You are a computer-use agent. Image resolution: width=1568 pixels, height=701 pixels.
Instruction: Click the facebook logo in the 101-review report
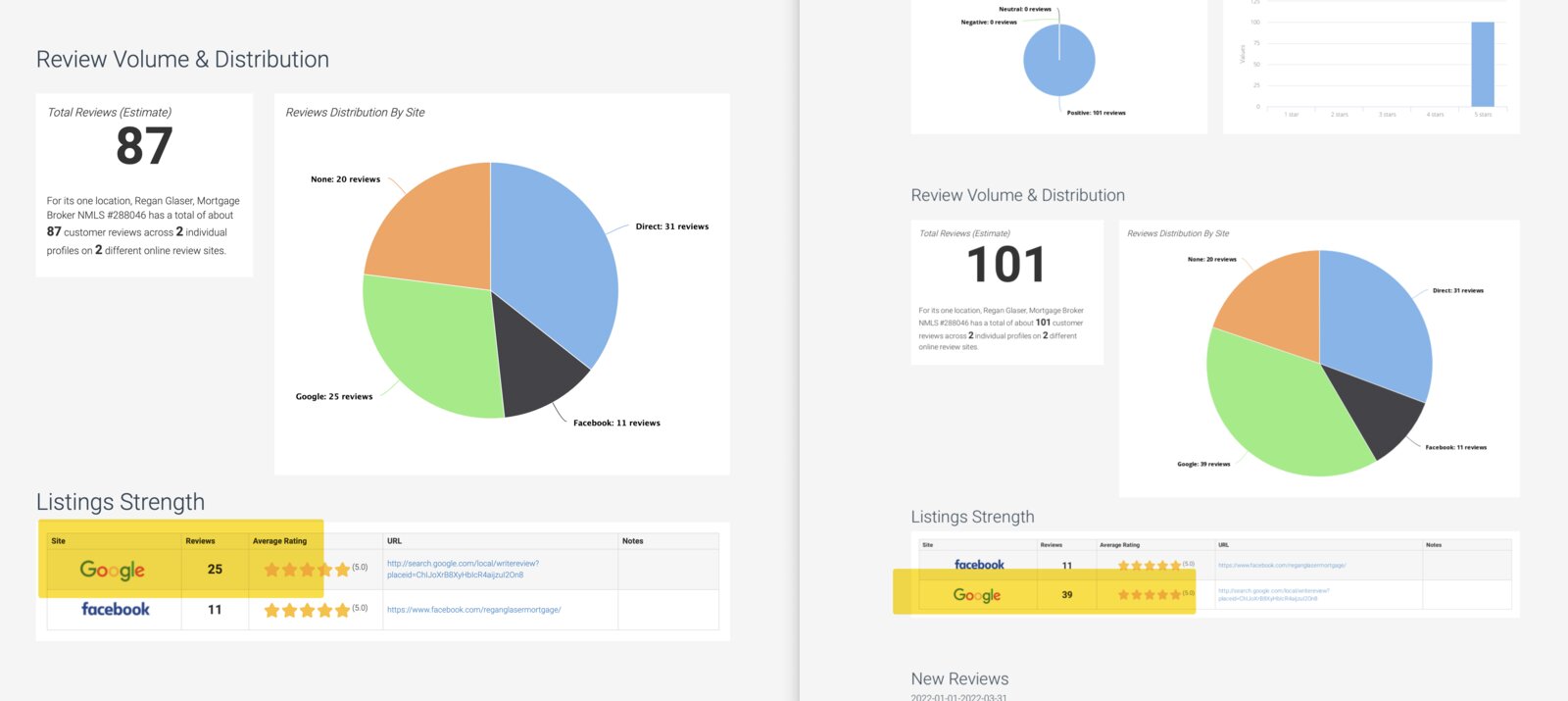coord(979,565)
